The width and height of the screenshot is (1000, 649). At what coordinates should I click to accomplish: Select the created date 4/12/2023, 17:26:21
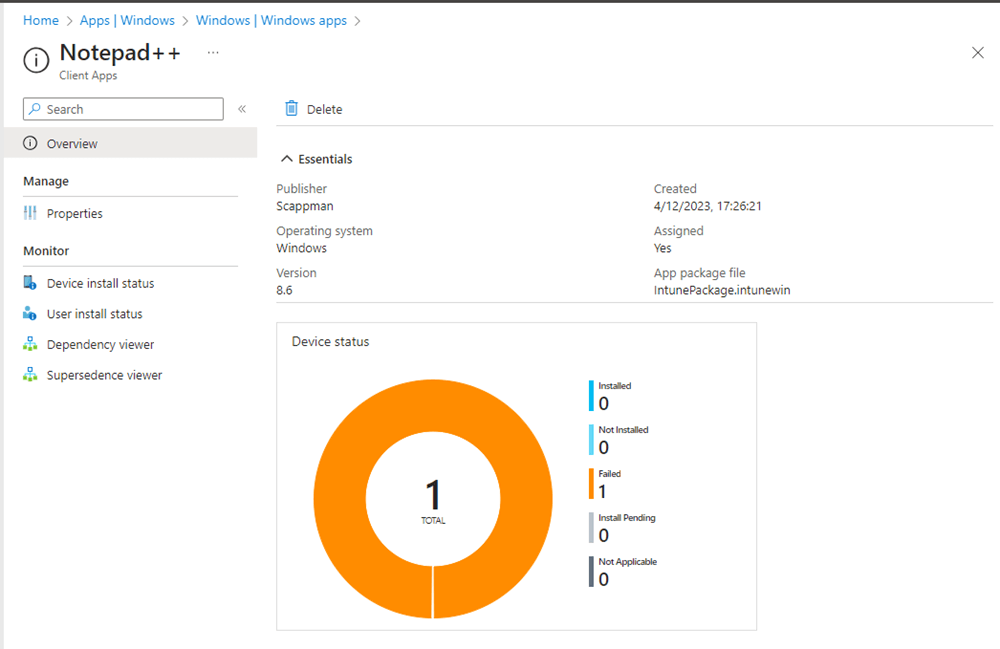click(707, 206)
